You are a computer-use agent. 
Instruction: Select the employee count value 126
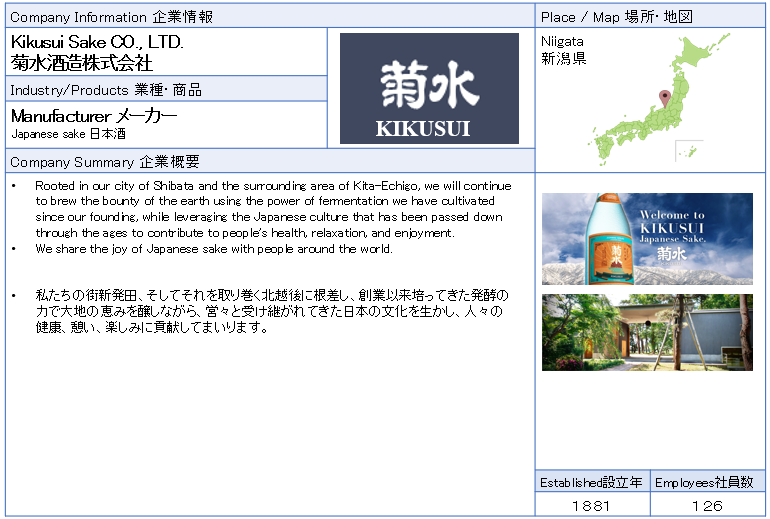click(x=706, y=505)
